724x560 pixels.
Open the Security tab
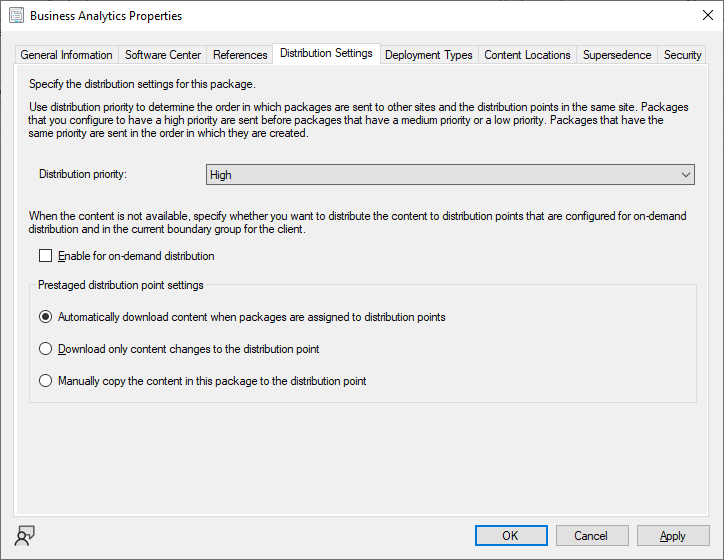tap(682, 55)
